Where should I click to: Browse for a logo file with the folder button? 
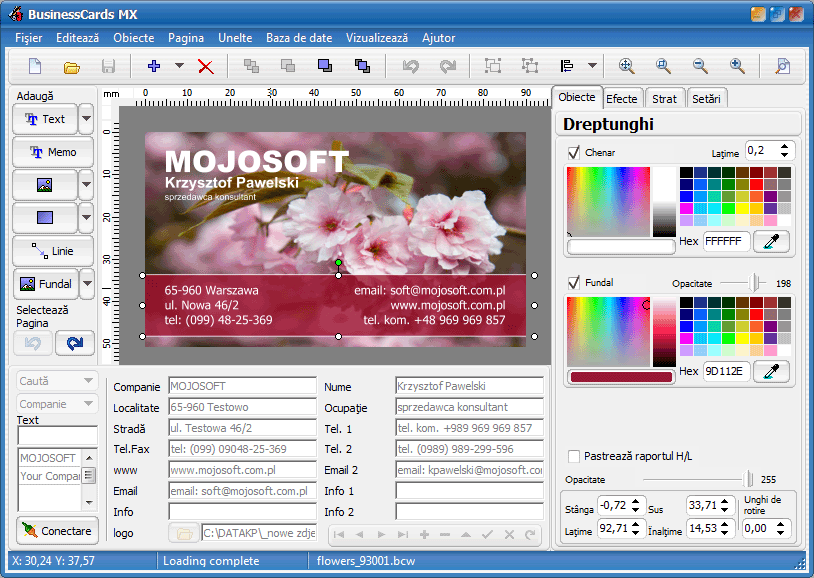(184, 533)
